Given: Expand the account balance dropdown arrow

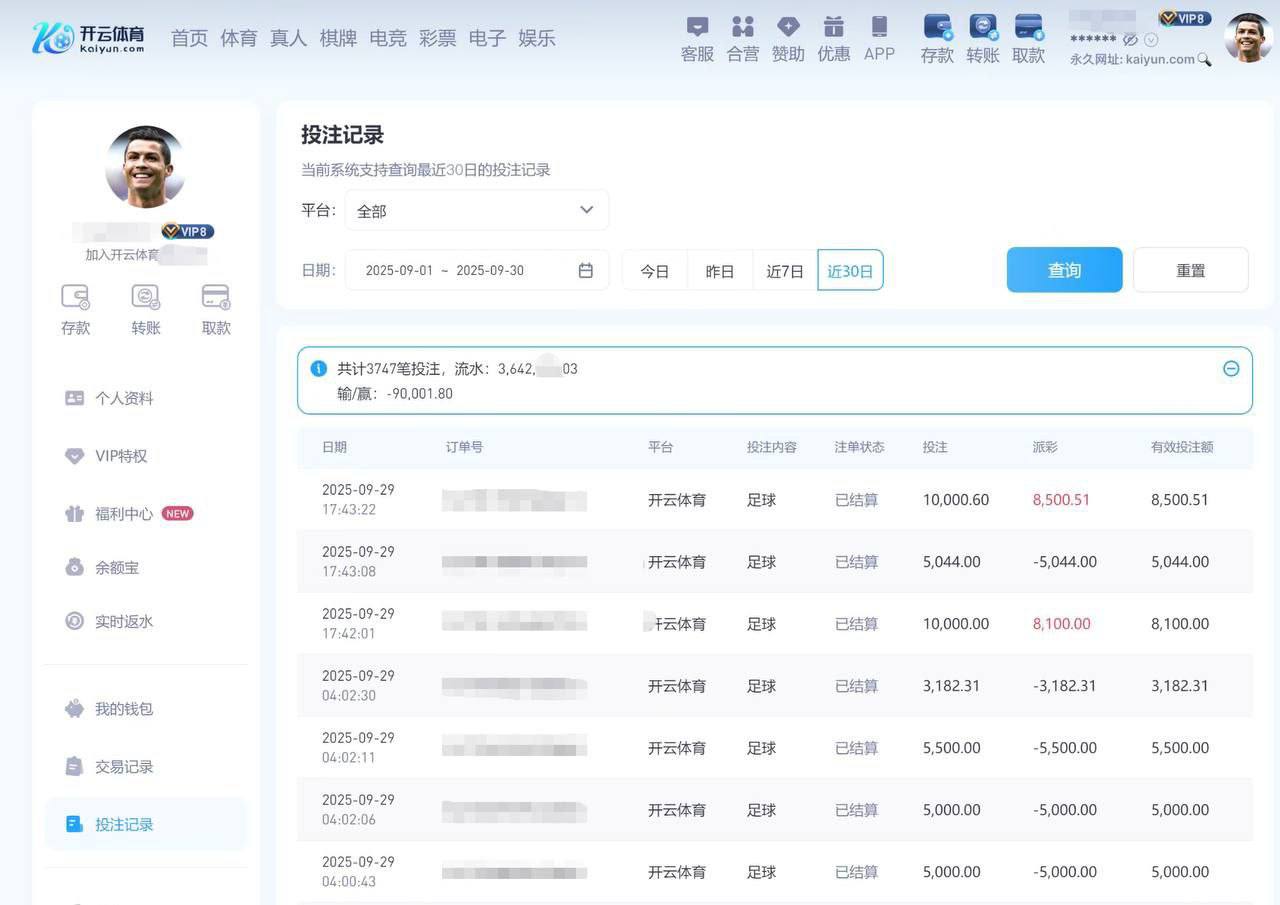Looking at the screenshot, I should click(x=1151, y=40).
